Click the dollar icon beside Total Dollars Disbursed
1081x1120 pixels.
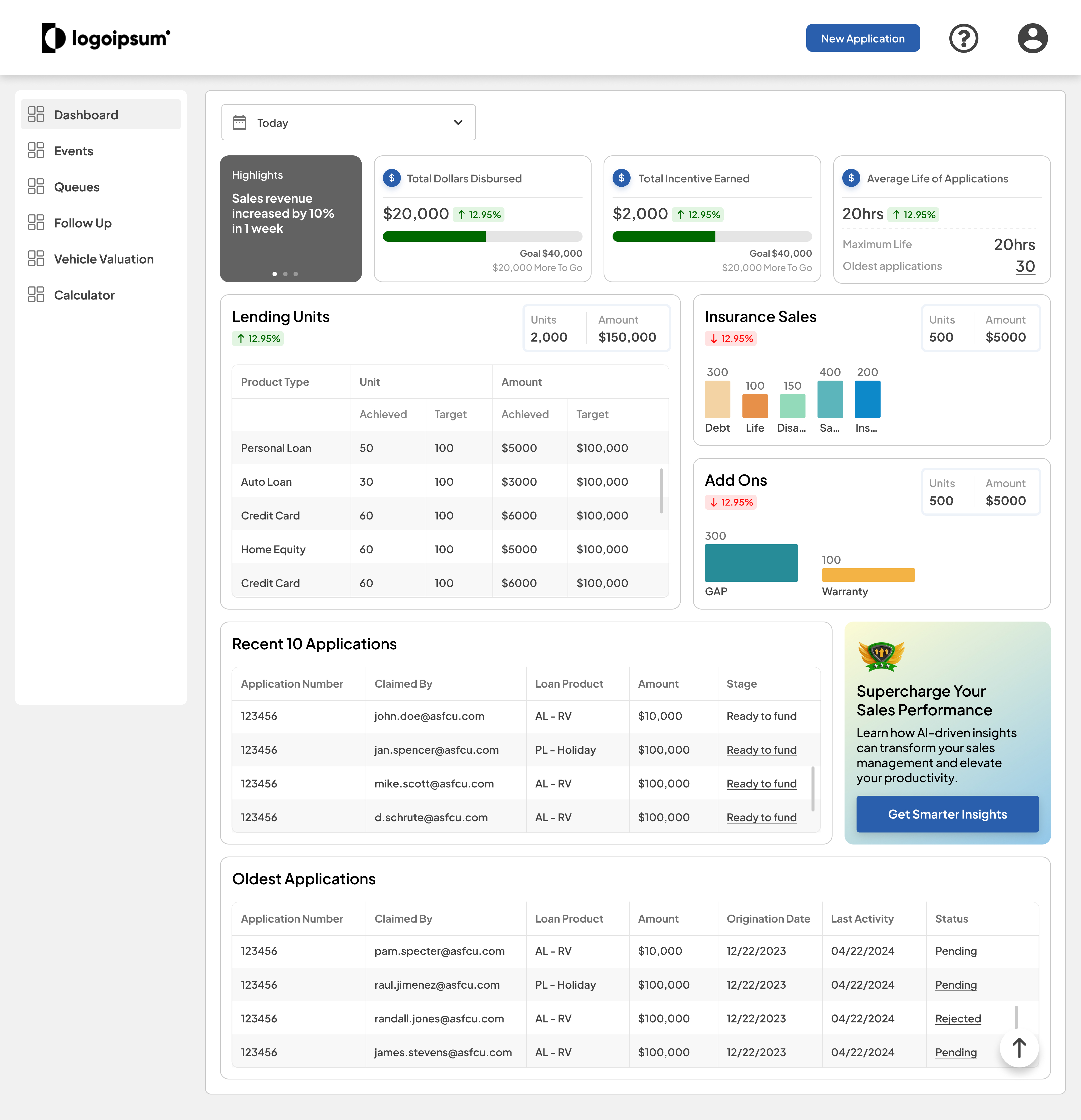click(x=392, y=178)
